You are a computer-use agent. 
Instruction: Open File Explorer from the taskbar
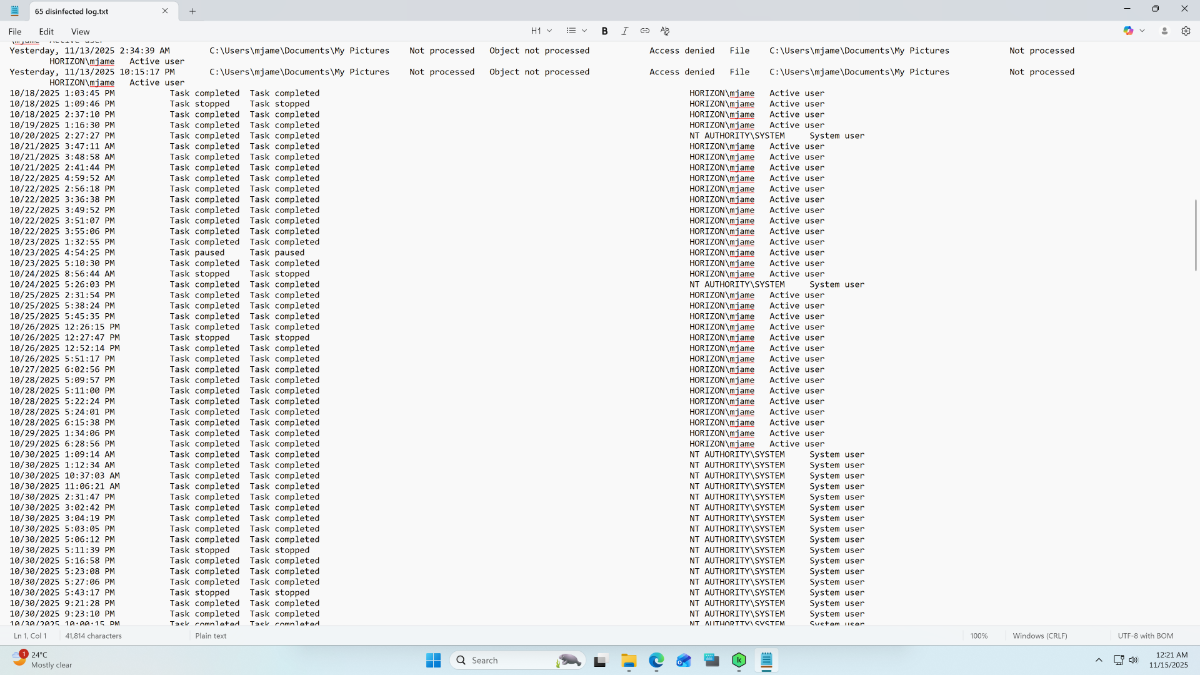629,660
